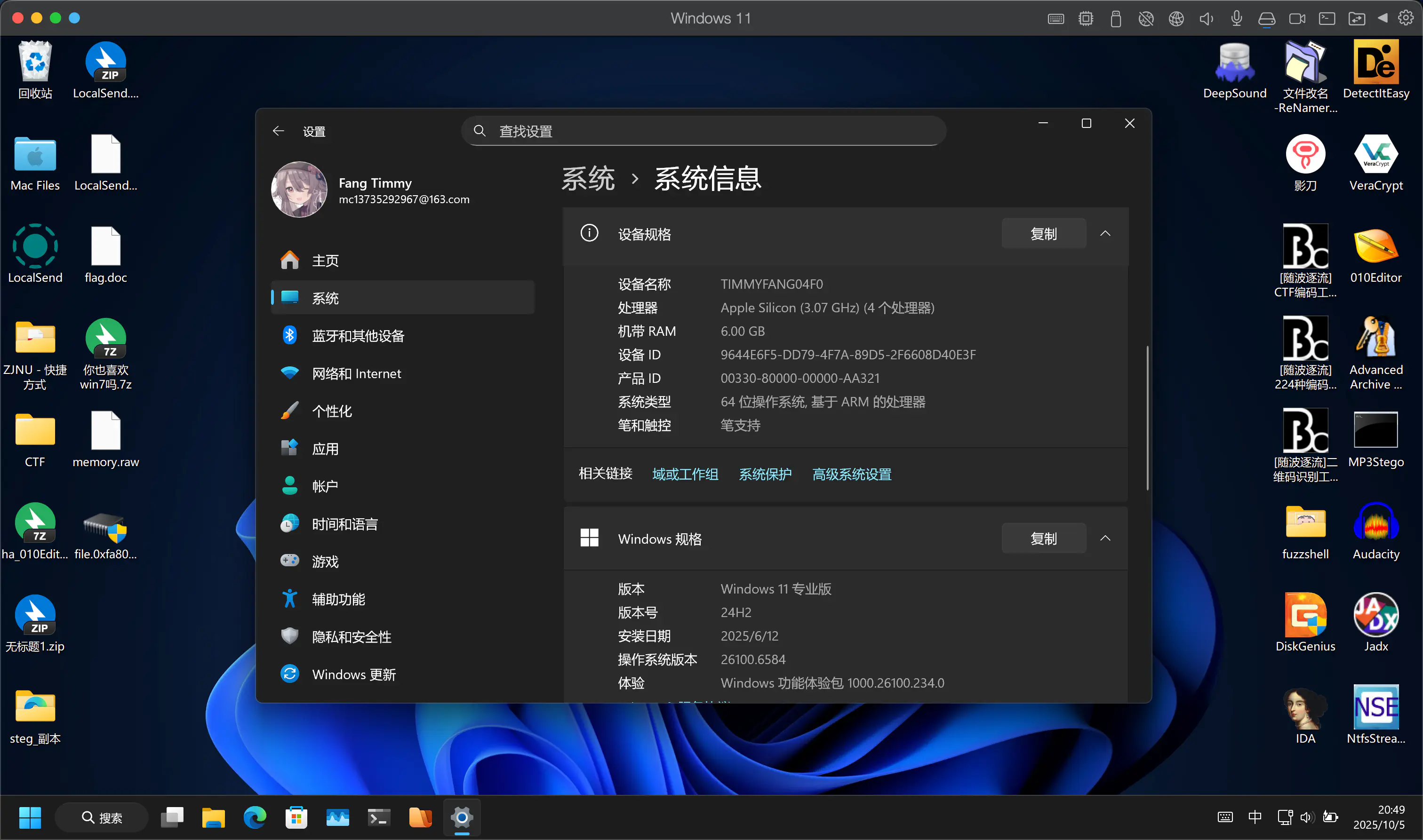The width and height of the screenshot is (1423, 840).
Task: Open 网络和 Internet settings in the sidebar
Action: (356, 373)
